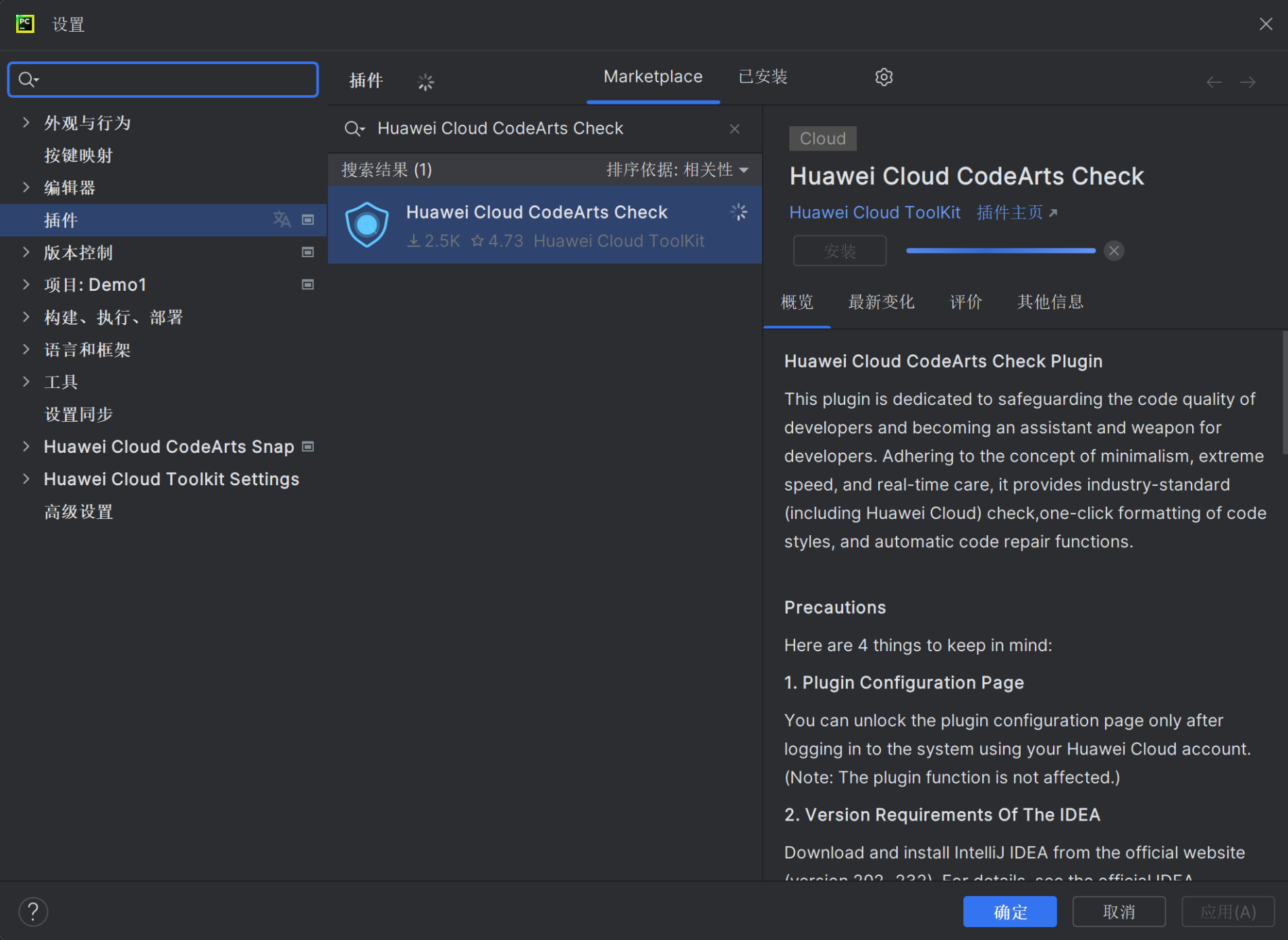Click the Huawei CodeArts Check shield icon
1288x940 pixels.
367,225
